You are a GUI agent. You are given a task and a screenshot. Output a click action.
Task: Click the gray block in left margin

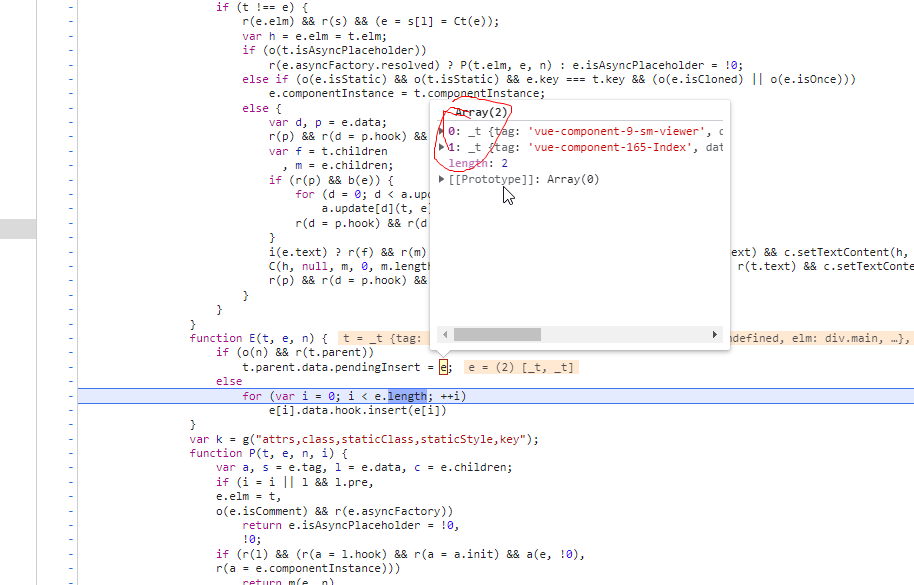(x=18, y=228)
